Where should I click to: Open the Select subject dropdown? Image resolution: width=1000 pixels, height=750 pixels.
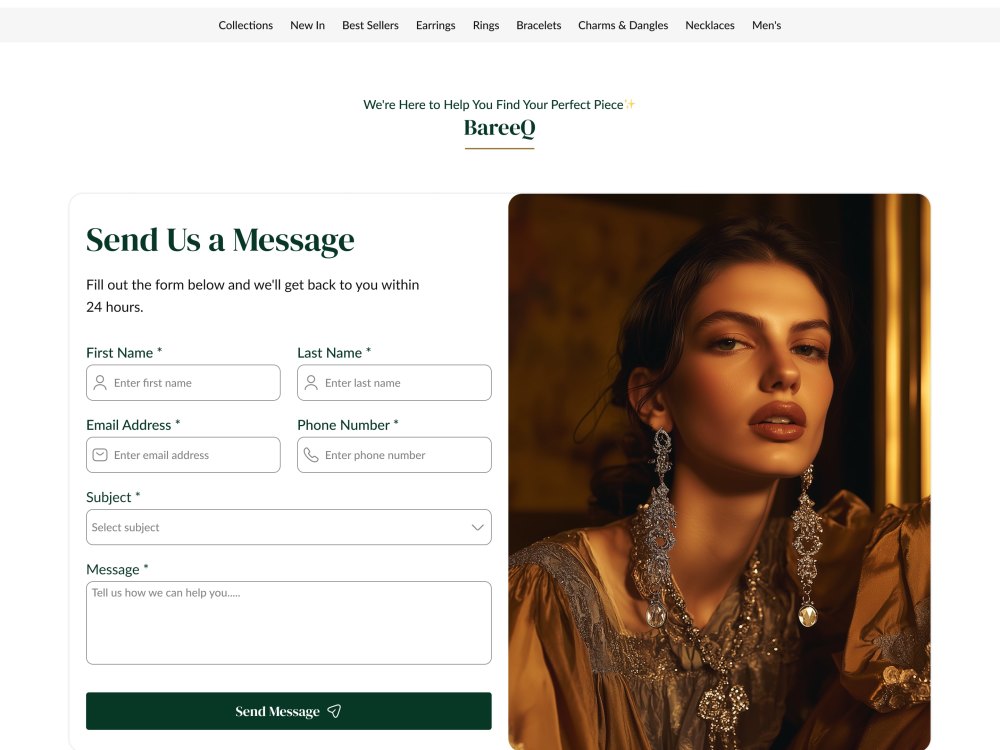[289, 527]
